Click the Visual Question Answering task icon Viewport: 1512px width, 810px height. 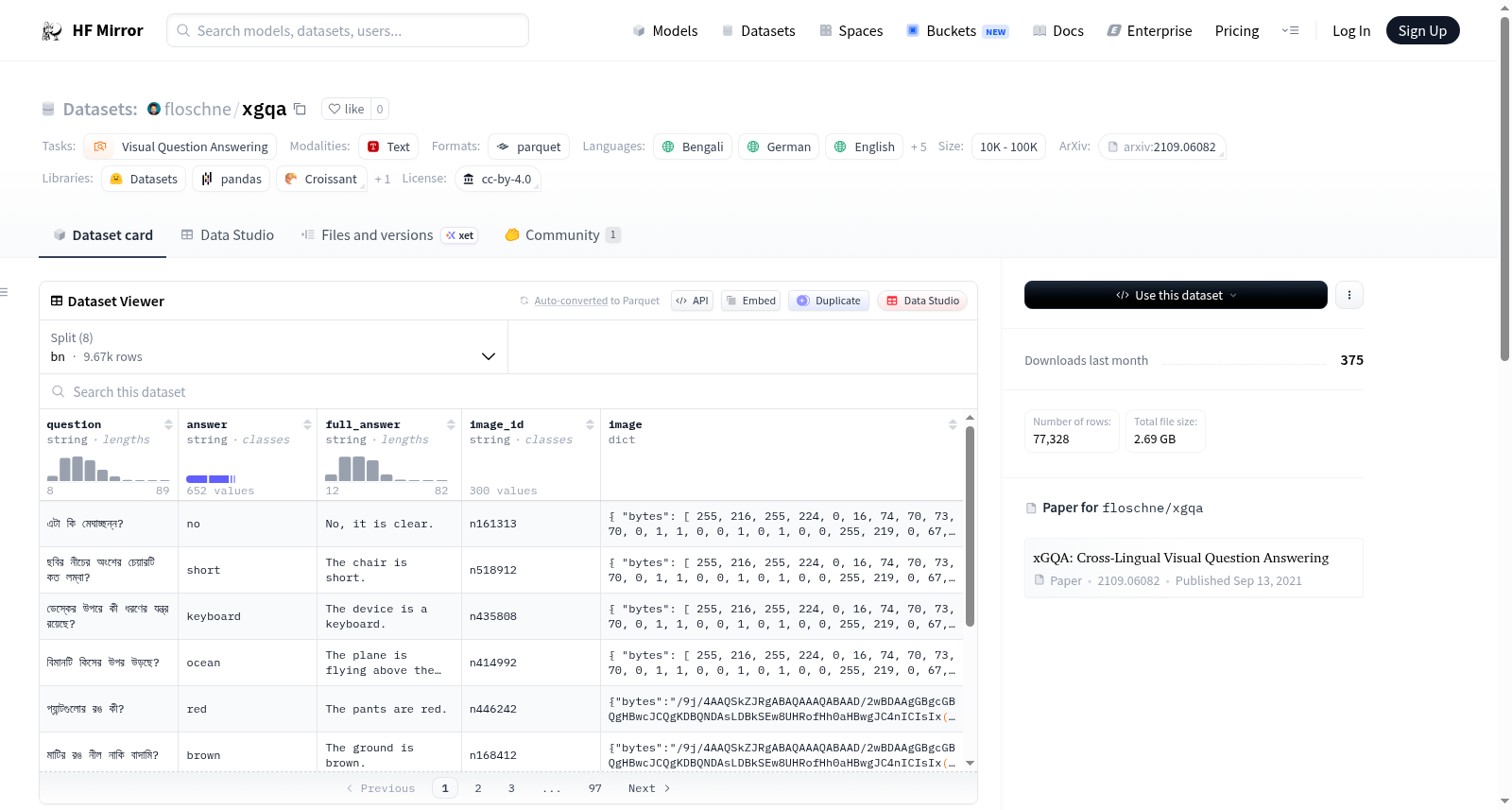click(100, 146)
